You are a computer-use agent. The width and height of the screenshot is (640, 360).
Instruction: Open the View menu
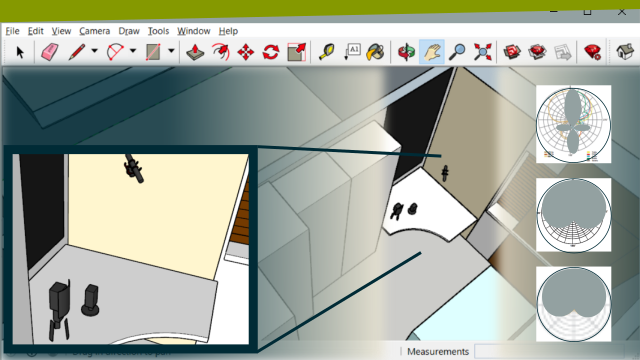(61, 31)
